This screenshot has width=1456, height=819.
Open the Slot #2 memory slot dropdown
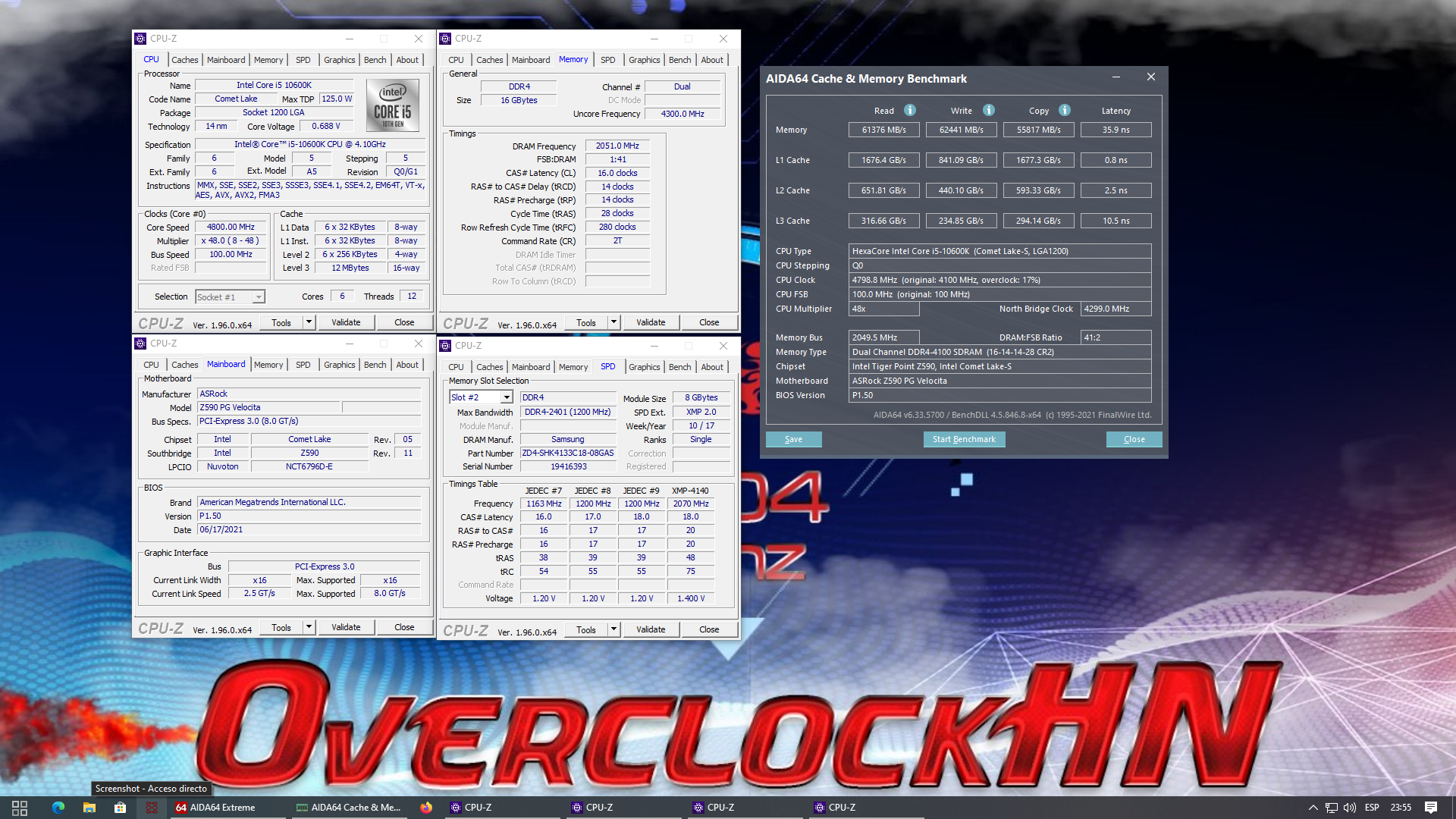click(x=507, y=397)
